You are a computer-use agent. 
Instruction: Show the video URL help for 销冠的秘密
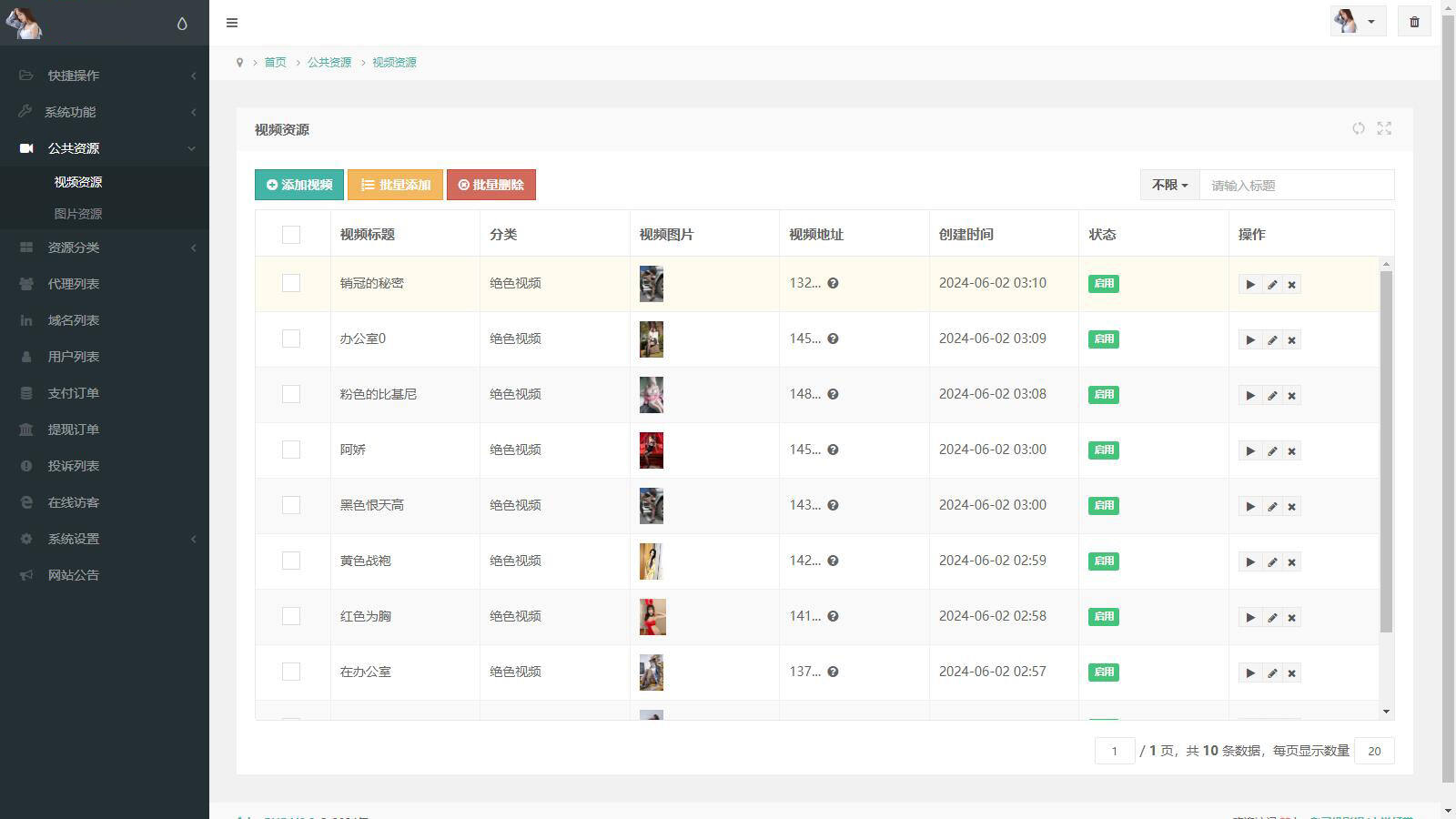(833, 283)
